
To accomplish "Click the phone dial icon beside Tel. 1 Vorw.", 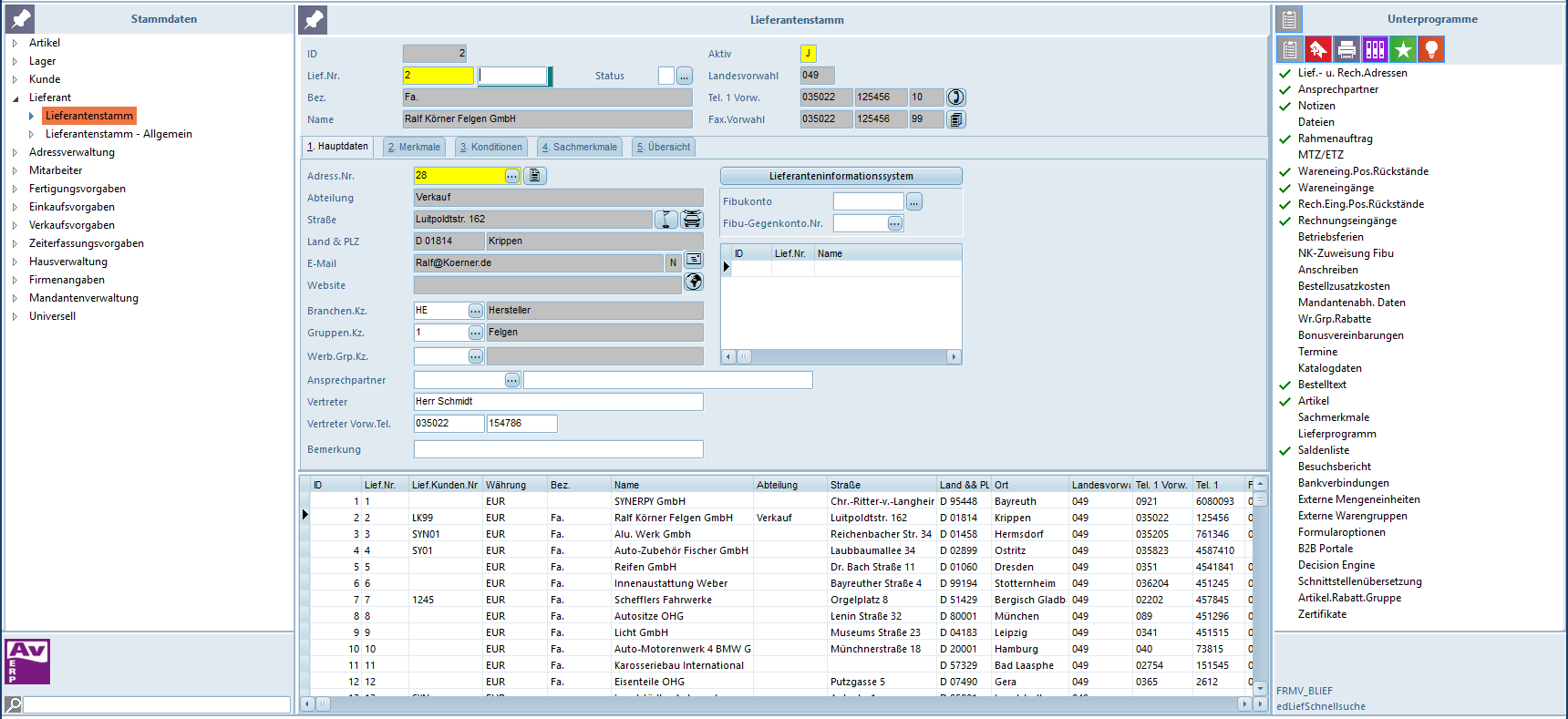I will coord(955,98).
